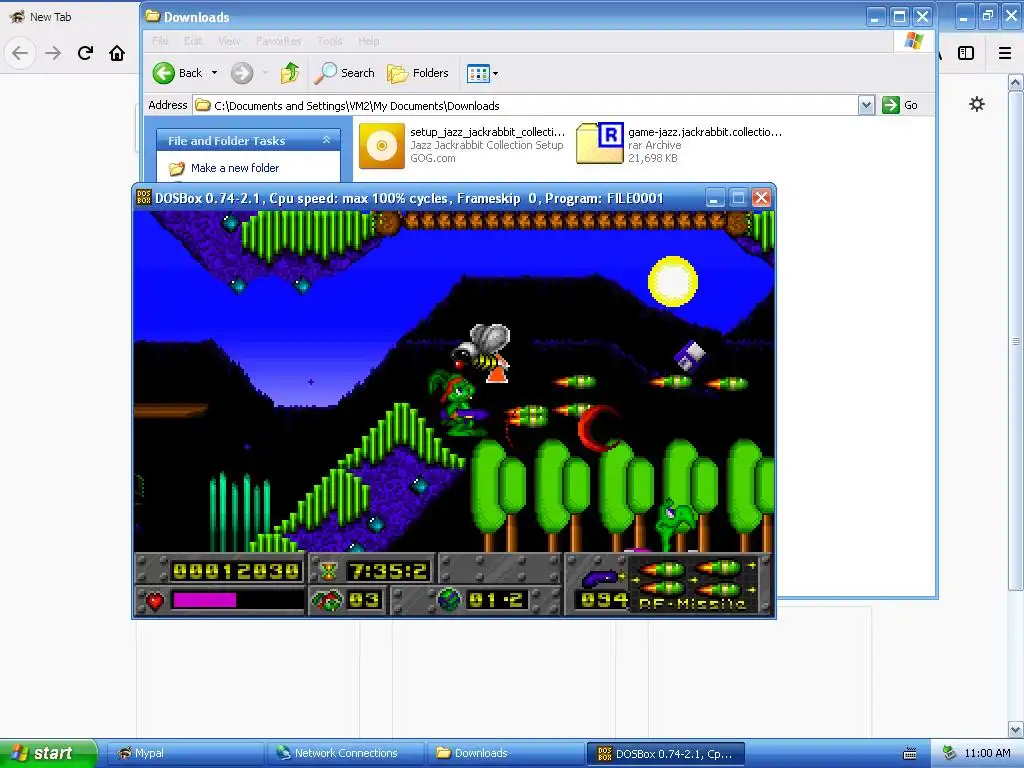The width and height of the screenshot is (1024, 768).
Task: Click the browser scrollbar down arrow
Action: click(x=1016, y=729)
